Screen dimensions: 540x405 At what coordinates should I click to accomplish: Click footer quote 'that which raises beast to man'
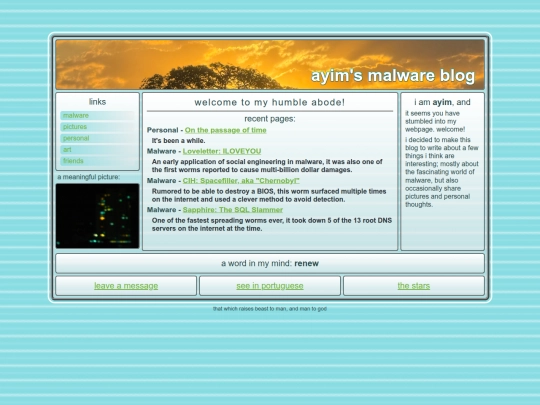click(270, 309)
